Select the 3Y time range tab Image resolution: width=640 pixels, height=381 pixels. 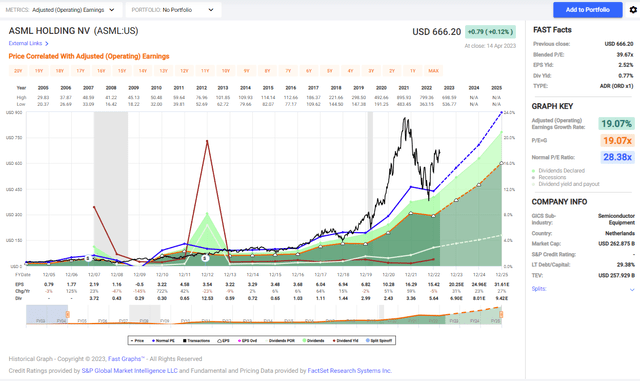coord(371,71)
